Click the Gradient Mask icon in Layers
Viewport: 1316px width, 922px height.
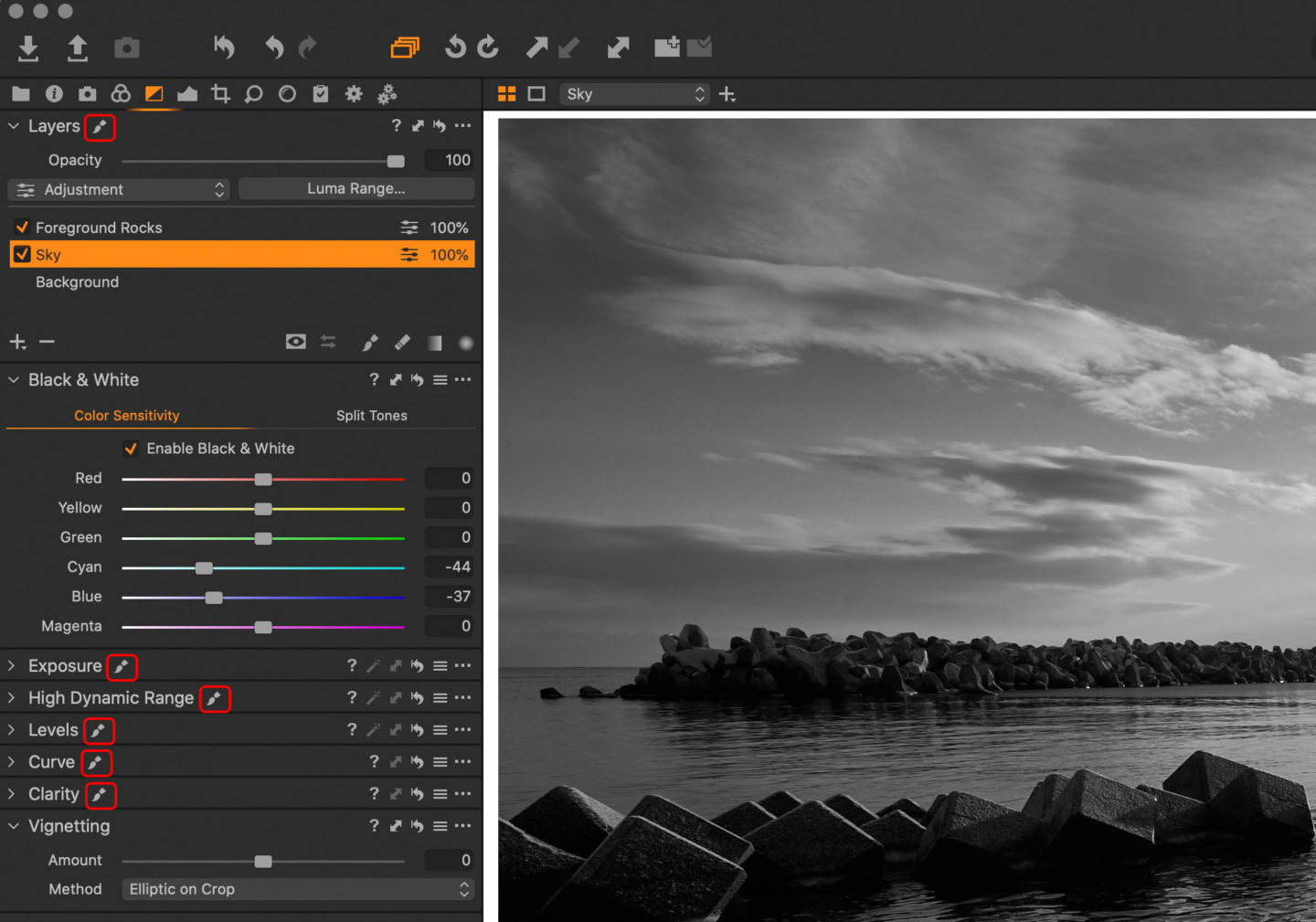click(434, 343)
